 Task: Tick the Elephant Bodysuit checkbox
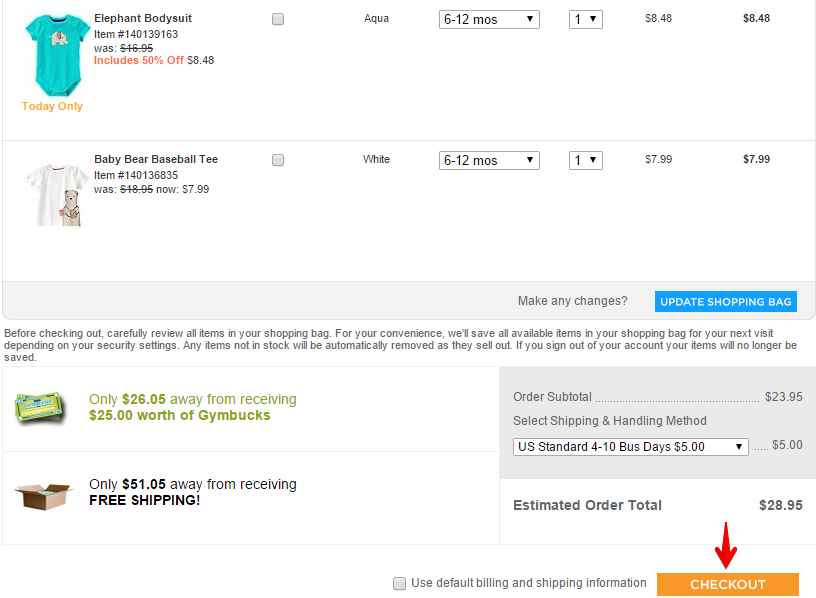pos(278,19)
